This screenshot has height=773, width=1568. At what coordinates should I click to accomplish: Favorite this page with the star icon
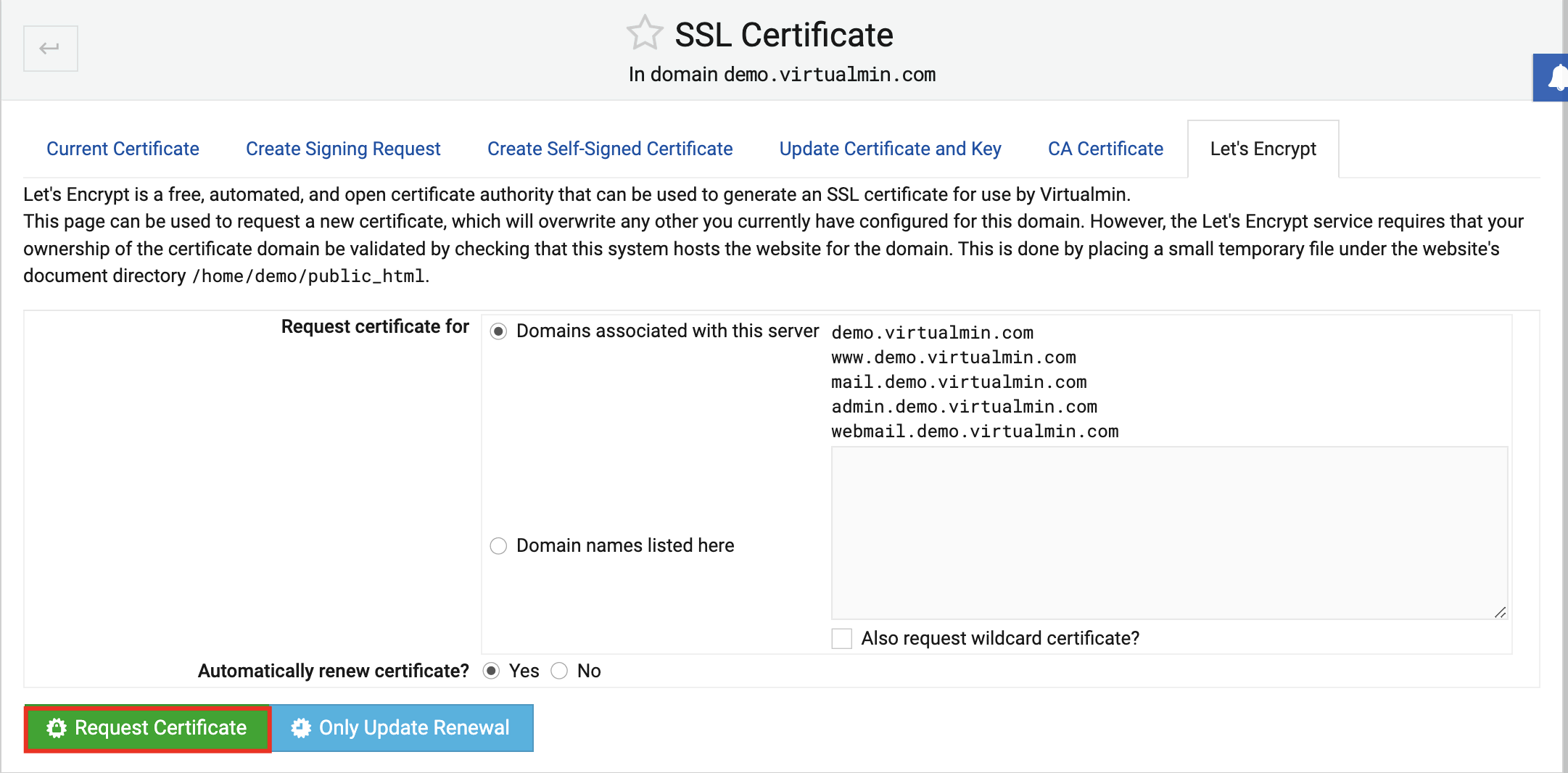pos(644,33)
